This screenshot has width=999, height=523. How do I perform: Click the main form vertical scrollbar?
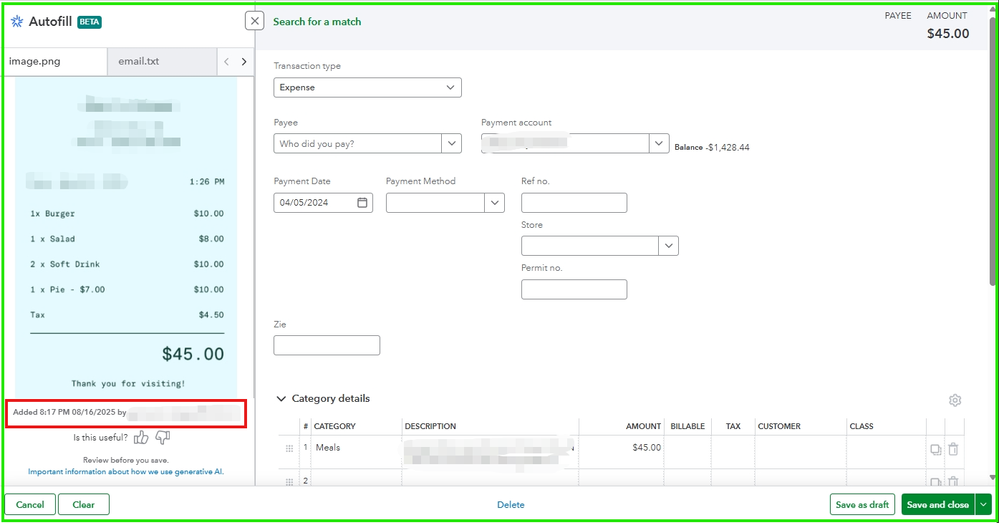pyautogui.click(x=992, y=153)
